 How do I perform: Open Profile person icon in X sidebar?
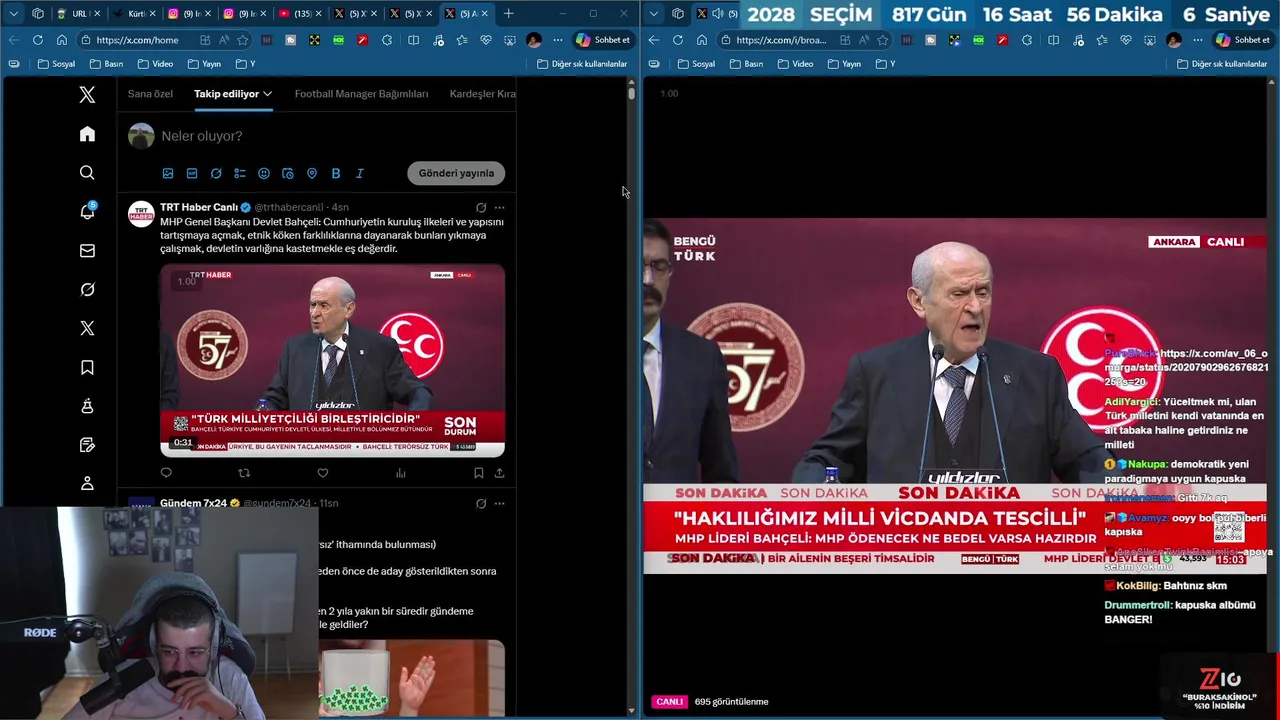coord(87,483)
